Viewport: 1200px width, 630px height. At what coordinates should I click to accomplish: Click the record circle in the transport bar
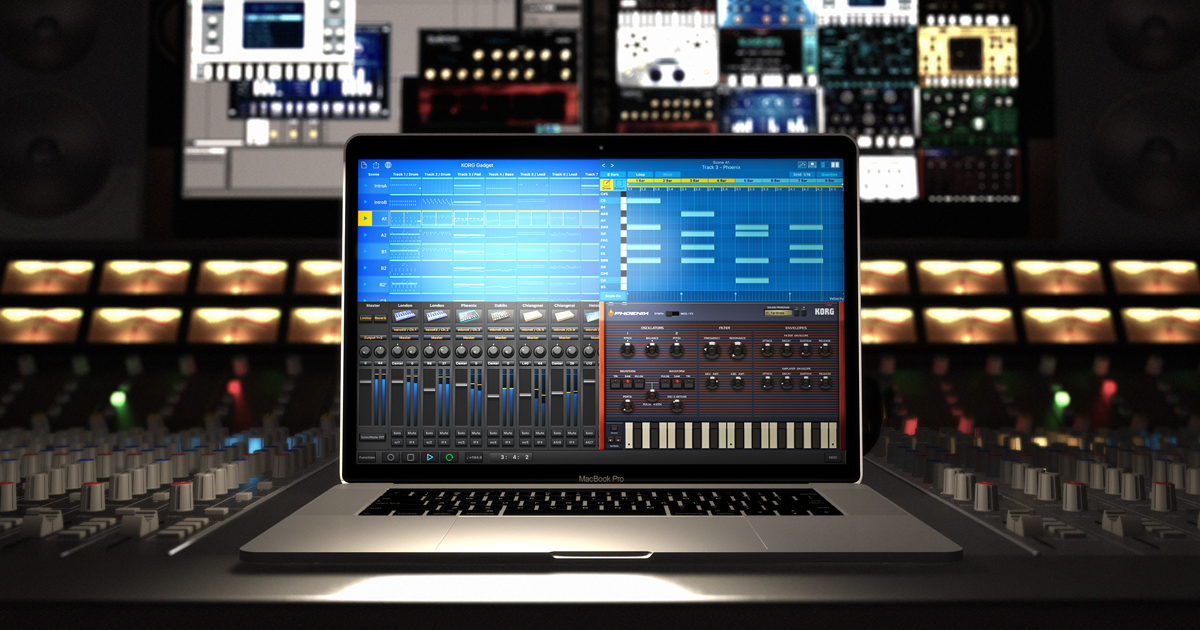(x=390, y=457)
